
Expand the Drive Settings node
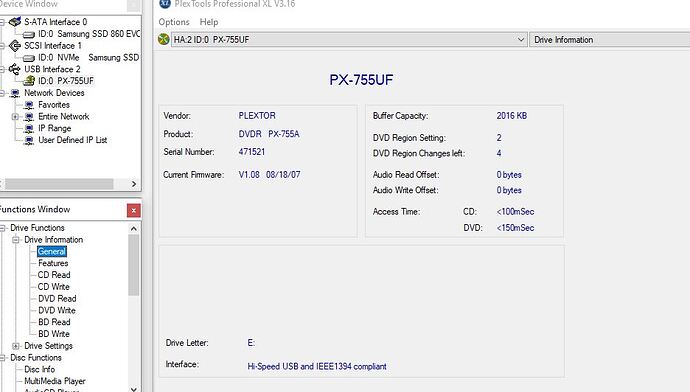15,346
